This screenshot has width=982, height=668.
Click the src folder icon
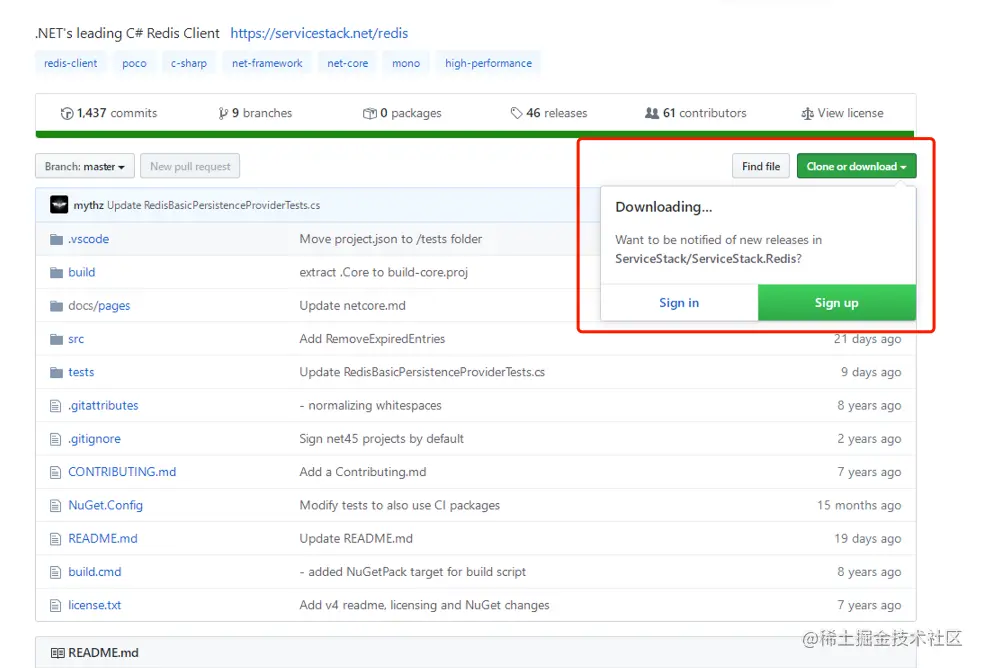click(x=56, y=339)
